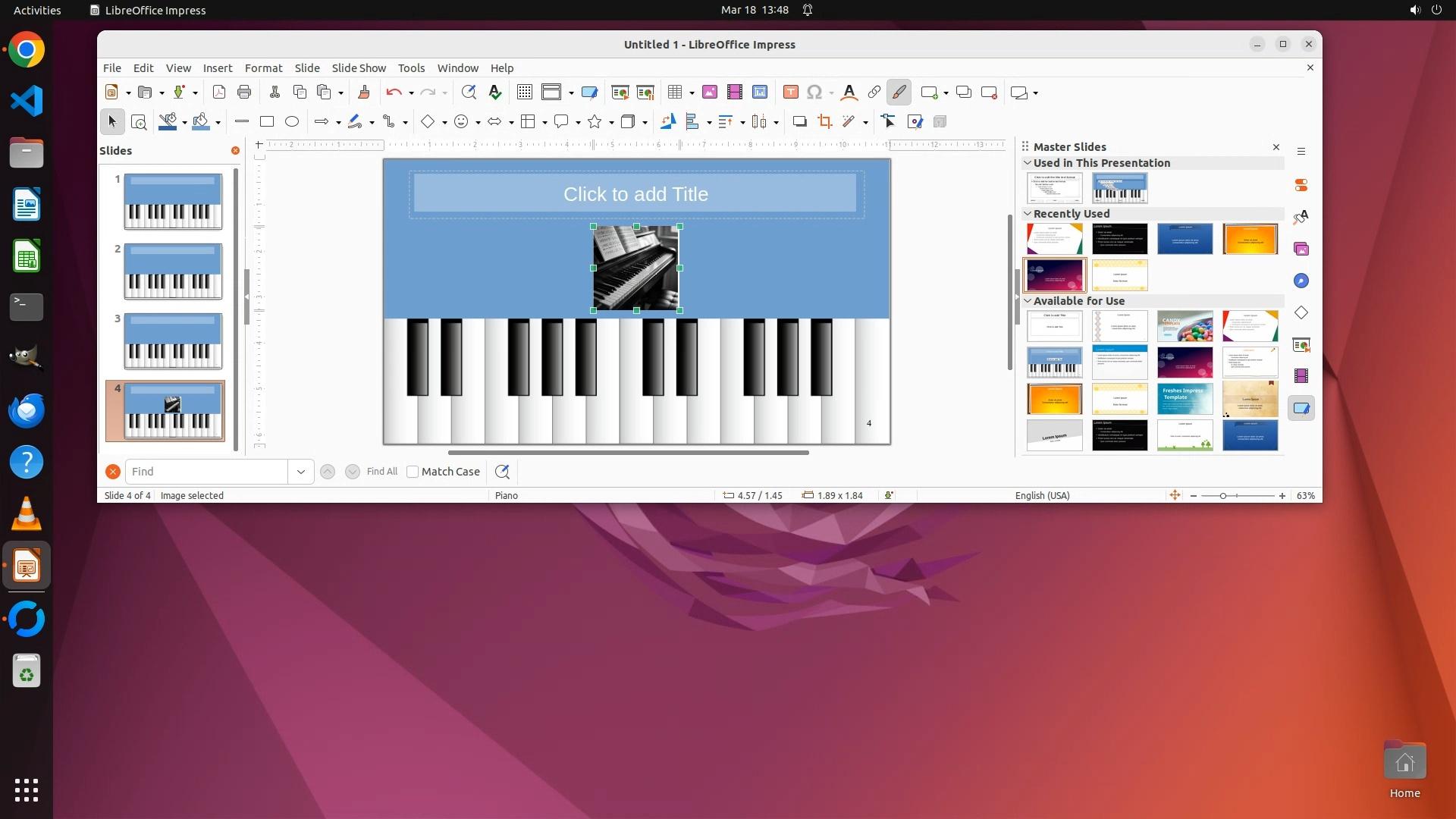Collapse the Available for Use section
Screen dimensions: 1456x819
1028,301
